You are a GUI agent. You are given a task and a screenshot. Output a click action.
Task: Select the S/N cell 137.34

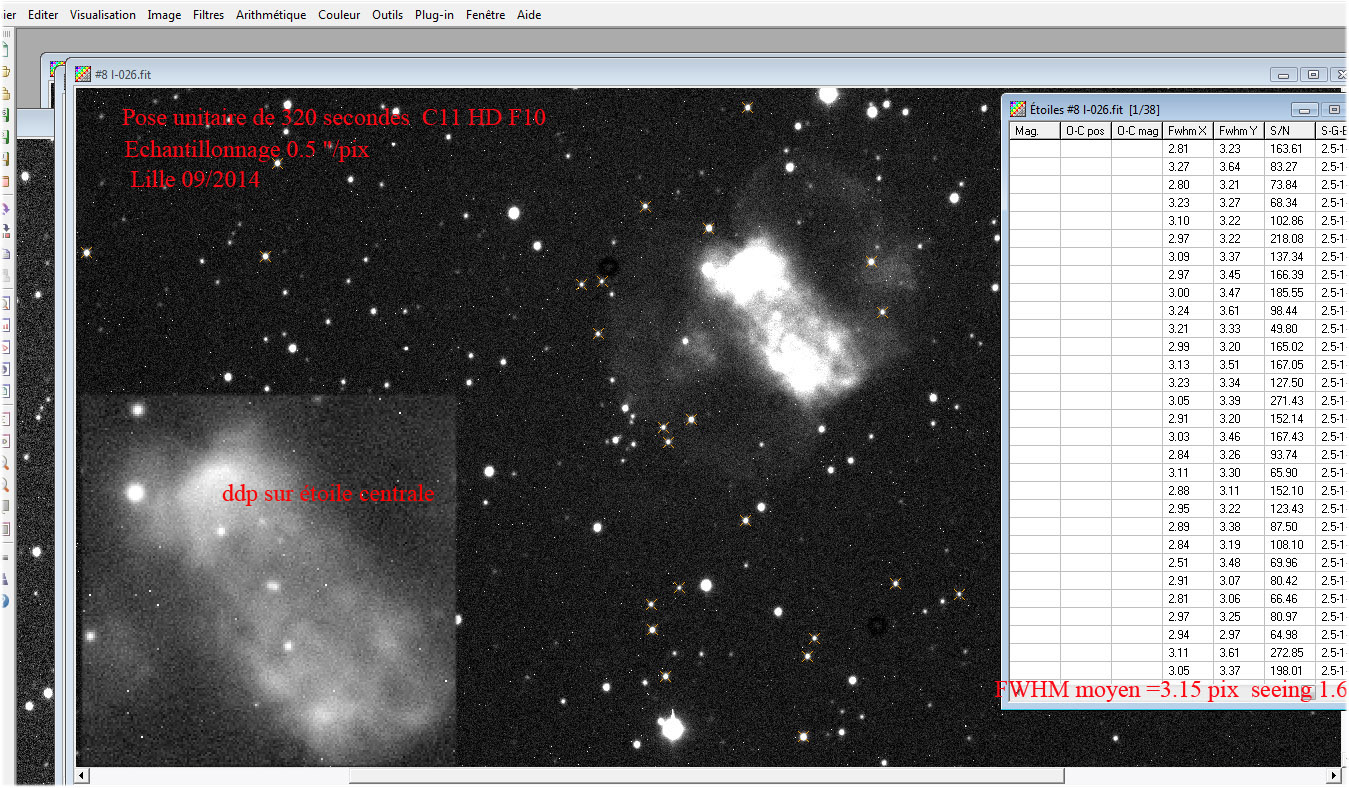click(1292, 257)
